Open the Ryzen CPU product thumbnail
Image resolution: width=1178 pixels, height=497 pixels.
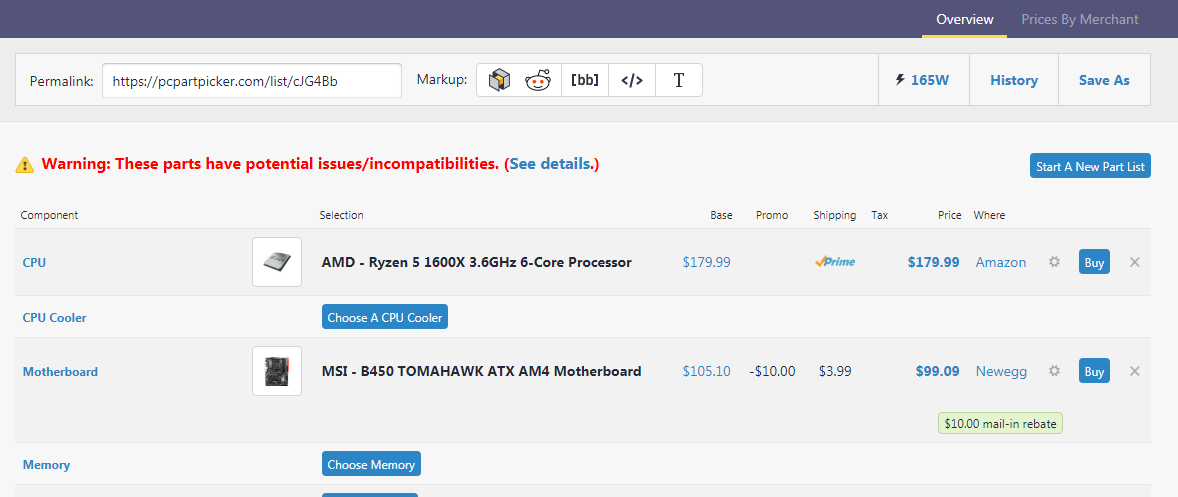click(x=277, y=262)
